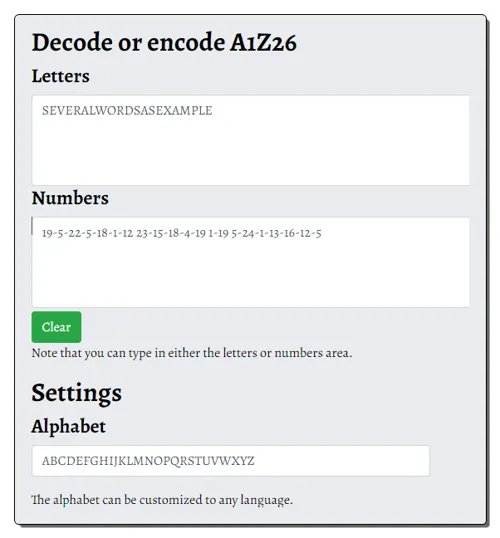Click the 5-24-1-13-16-12-5 number group
Viewport: 500px width, 538px height.
tap(276, 233)
